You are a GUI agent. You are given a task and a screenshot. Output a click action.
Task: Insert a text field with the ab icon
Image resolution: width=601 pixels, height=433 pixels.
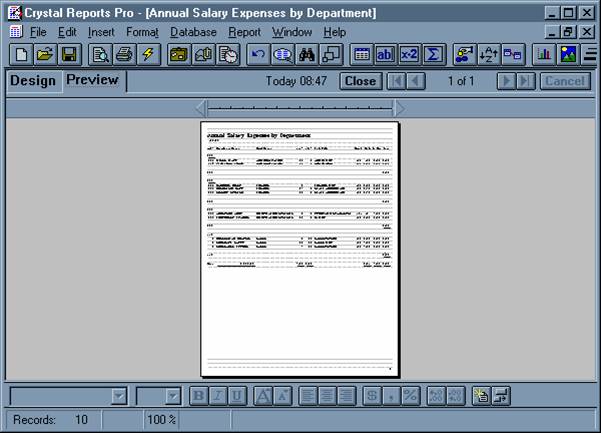[386, 54]
